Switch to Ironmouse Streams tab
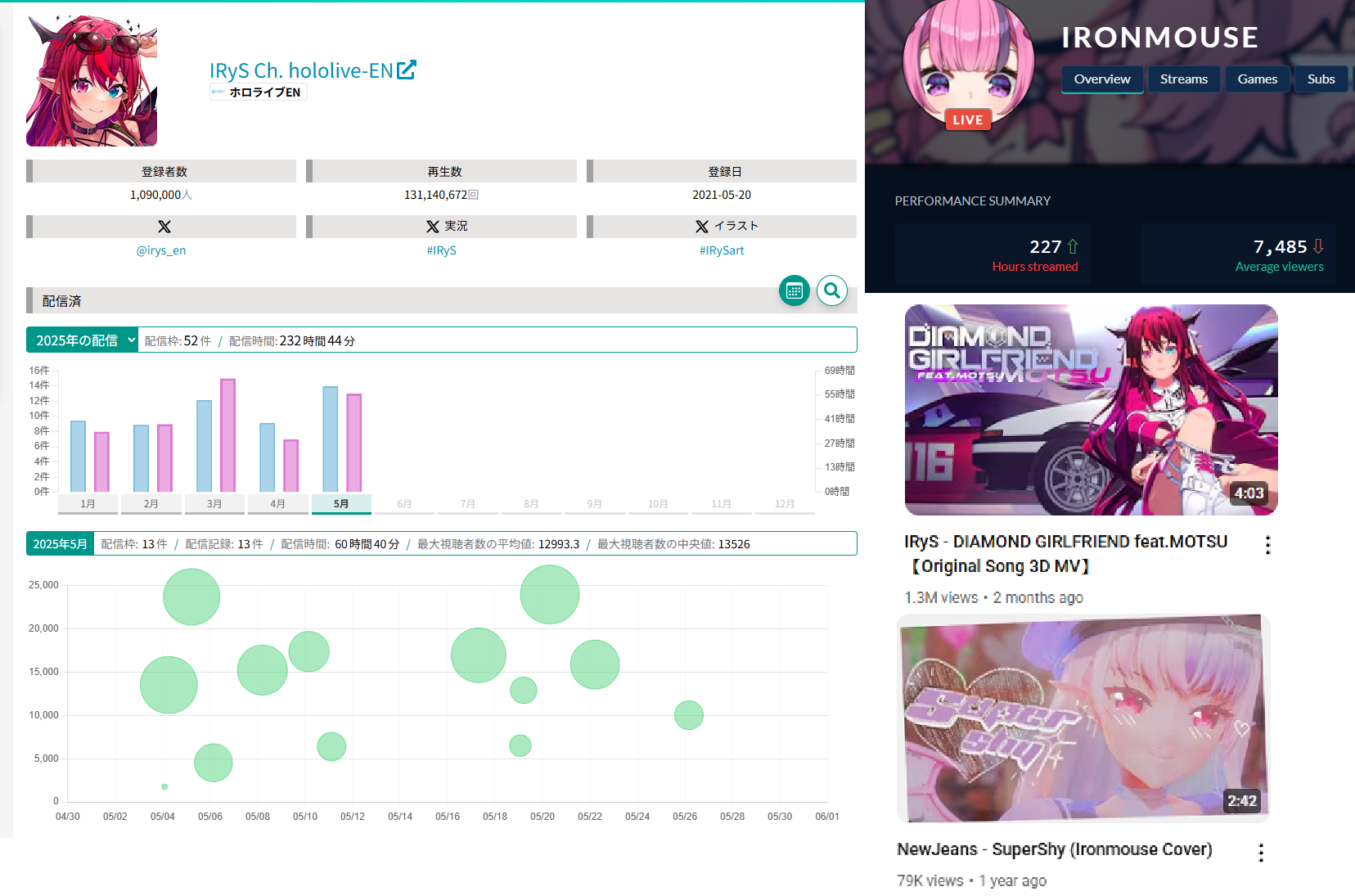Viewport: 1355px width, 896px height. [x=1184, y=79]
